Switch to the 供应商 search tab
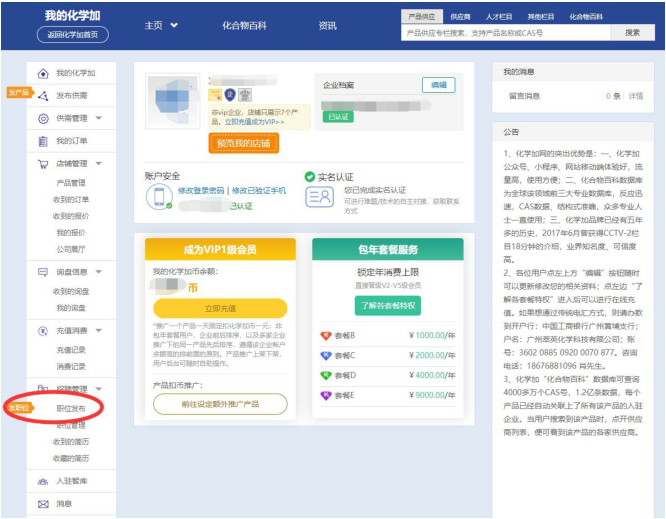666x519 pixels. point(460,16)
